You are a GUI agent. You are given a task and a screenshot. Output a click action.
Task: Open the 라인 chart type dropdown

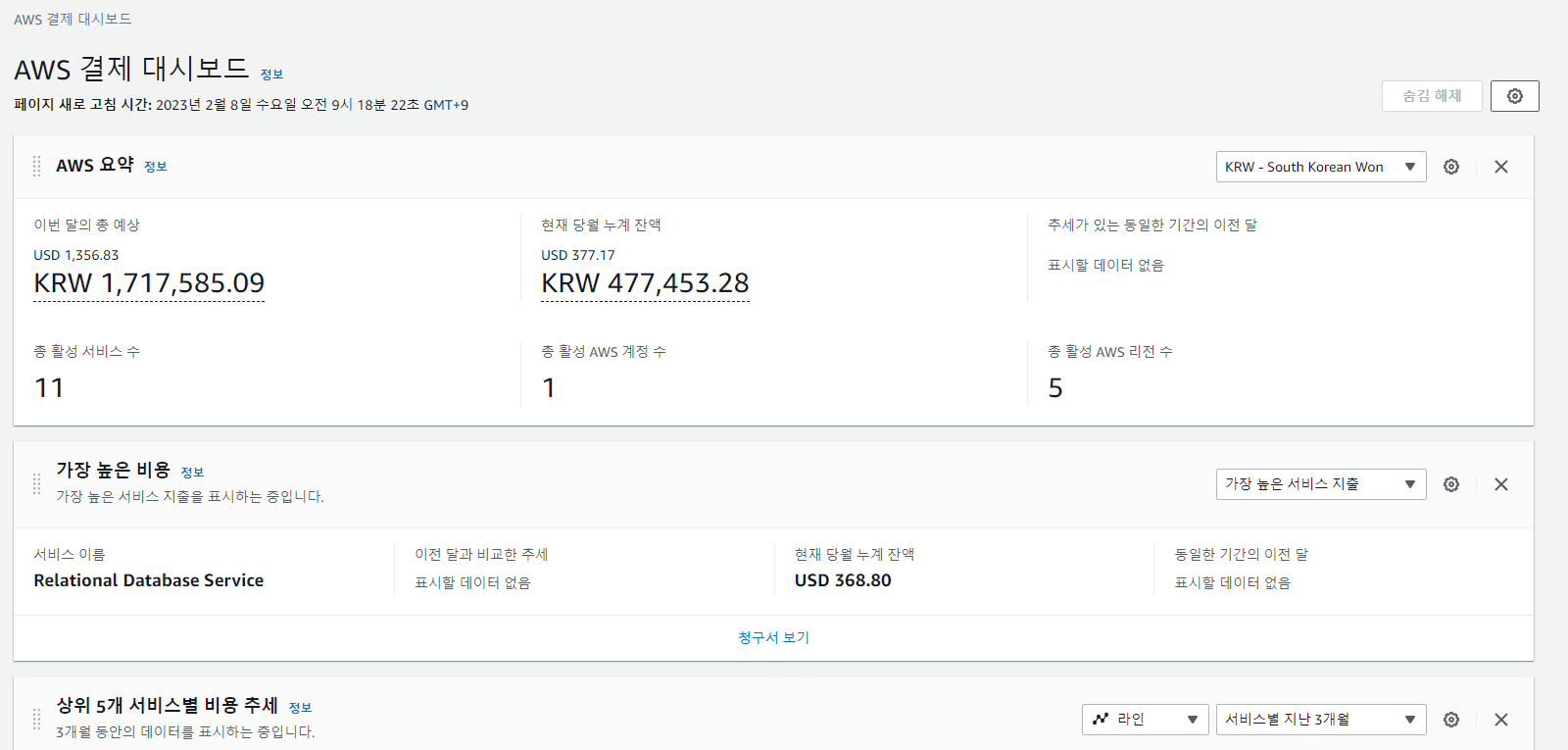click(1146, 720)
